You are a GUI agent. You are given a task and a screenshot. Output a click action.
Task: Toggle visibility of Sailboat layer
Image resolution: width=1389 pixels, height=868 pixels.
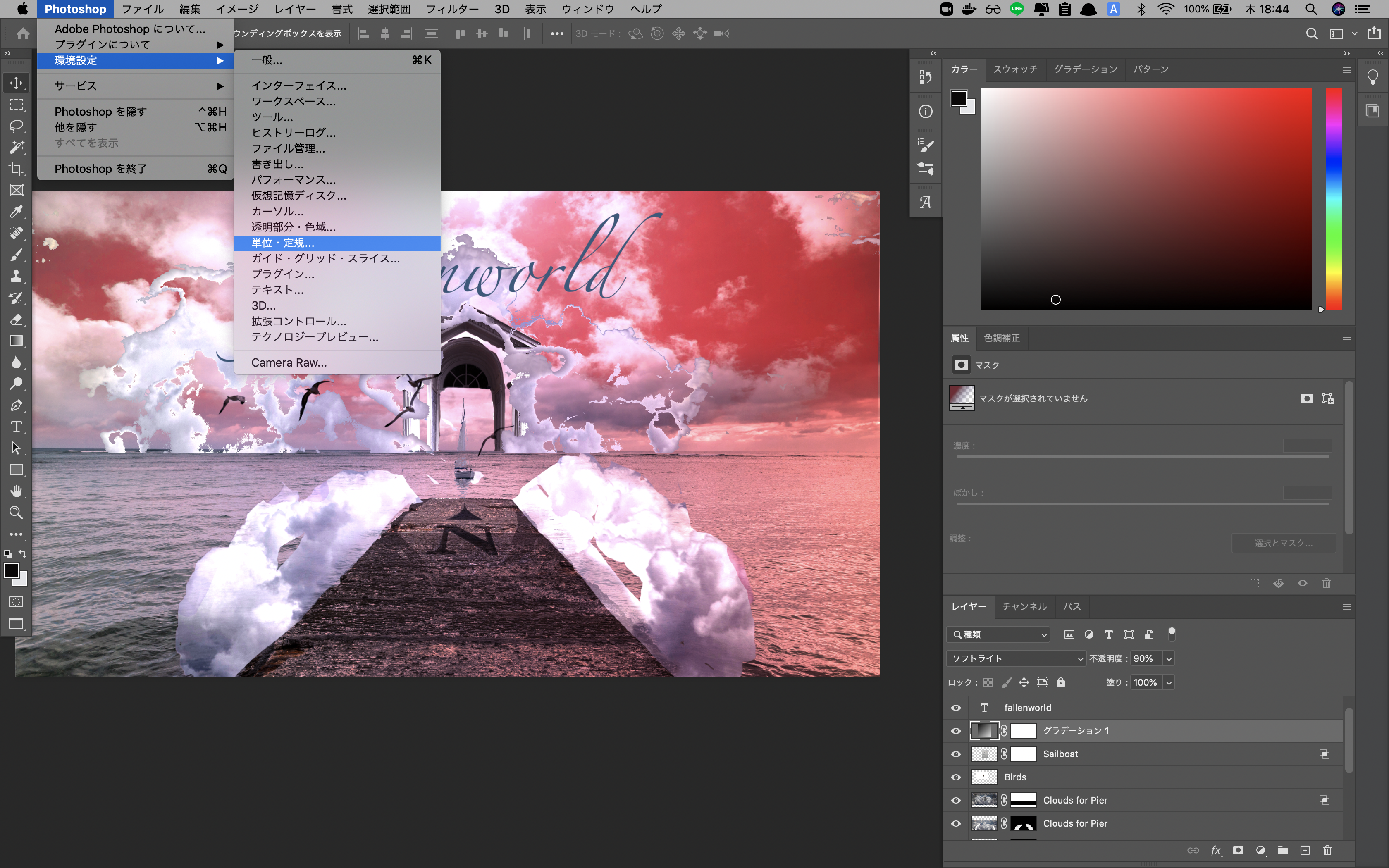[956, 754]
